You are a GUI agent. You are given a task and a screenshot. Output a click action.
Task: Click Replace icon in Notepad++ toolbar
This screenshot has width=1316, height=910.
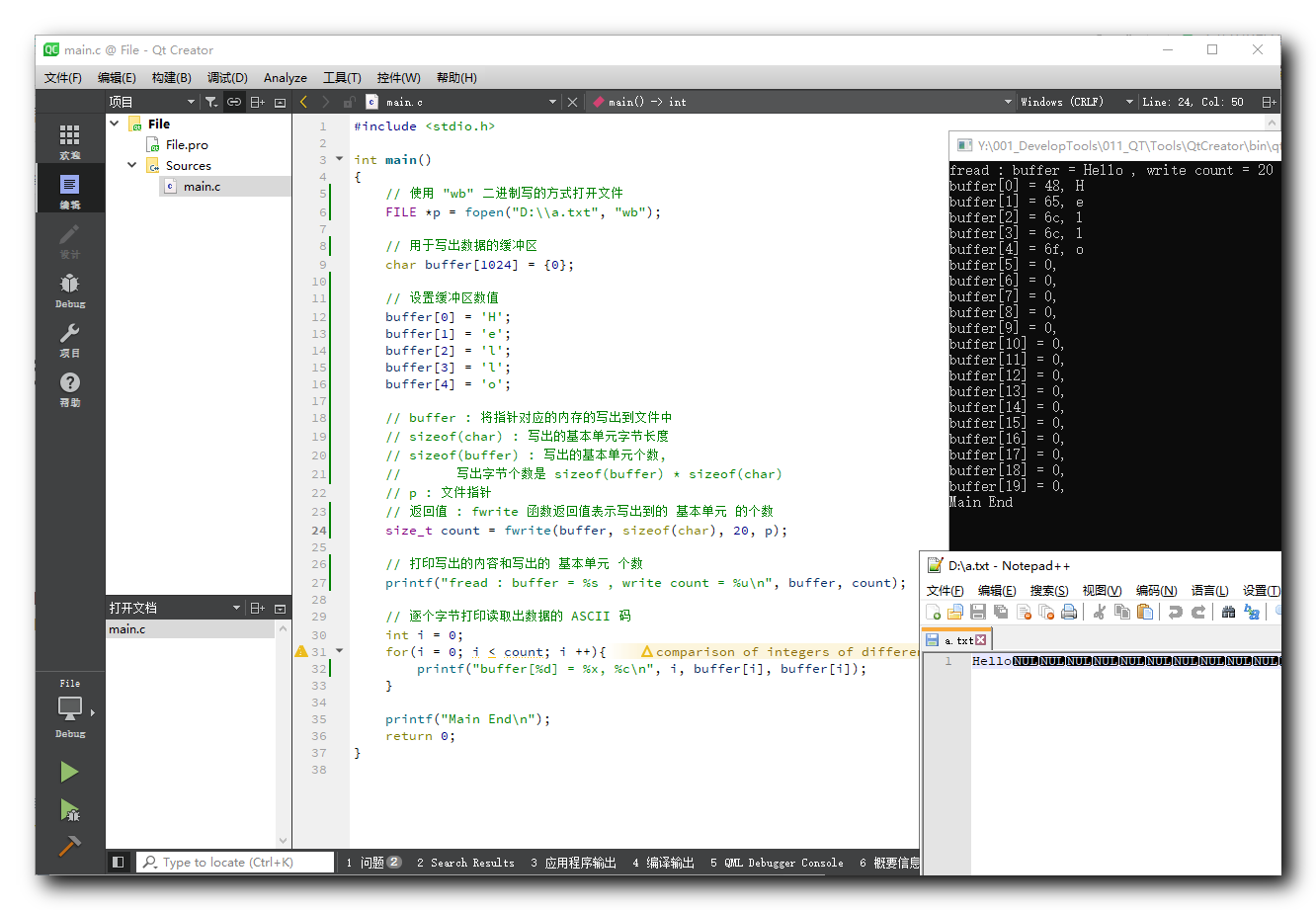1252,613
